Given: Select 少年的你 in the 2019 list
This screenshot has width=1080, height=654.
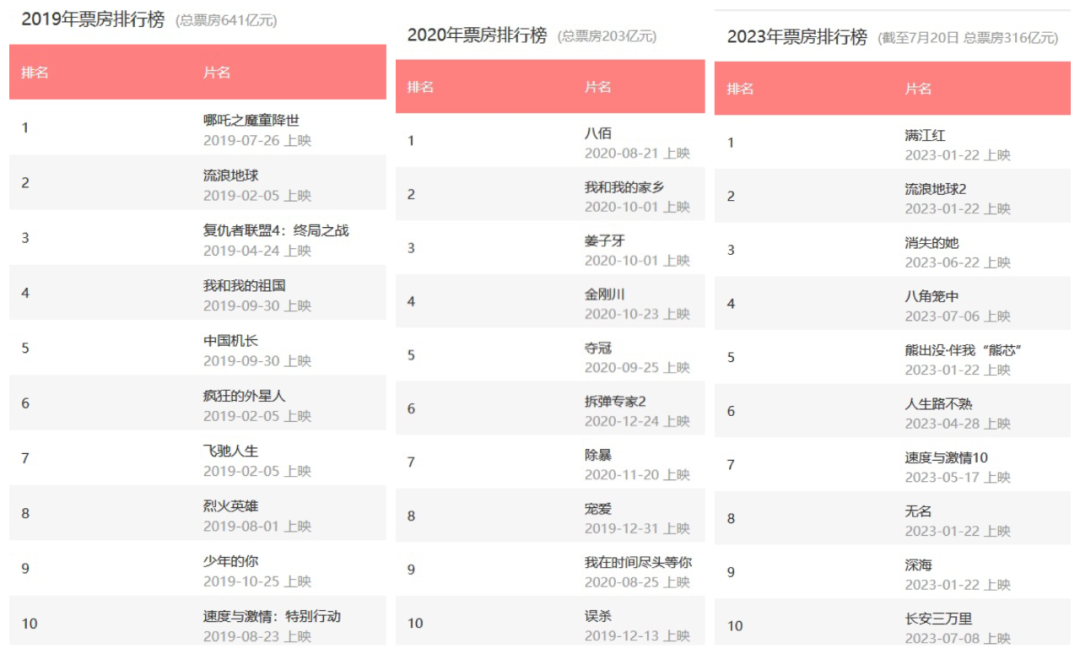Looking at the screenshot, I should (230, 561).
